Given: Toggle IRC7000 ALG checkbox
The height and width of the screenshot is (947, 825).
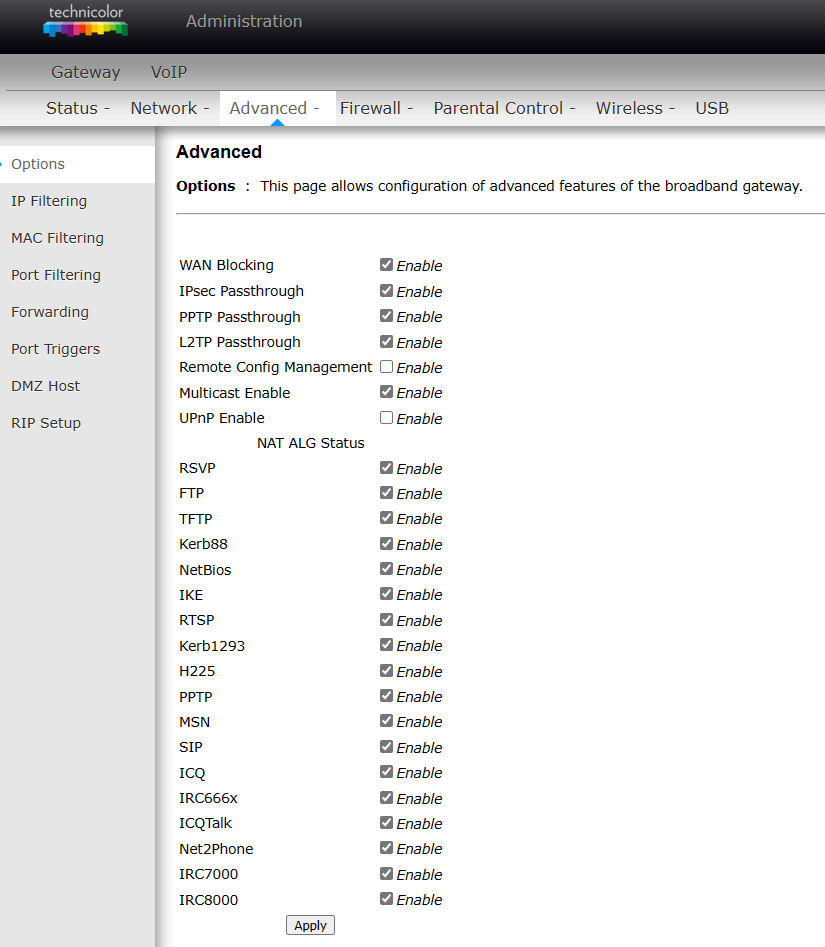Looking at the screenshot, I should (387, 873).
